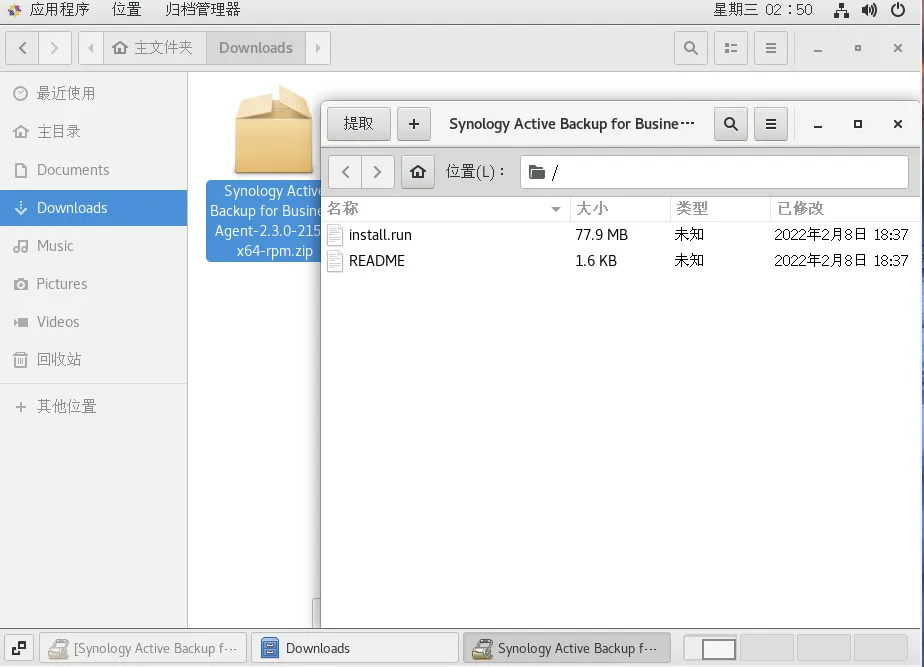The height and width of the screenshot is (667, 924).
Task: Open power menu icon
Action: [897, 10]
